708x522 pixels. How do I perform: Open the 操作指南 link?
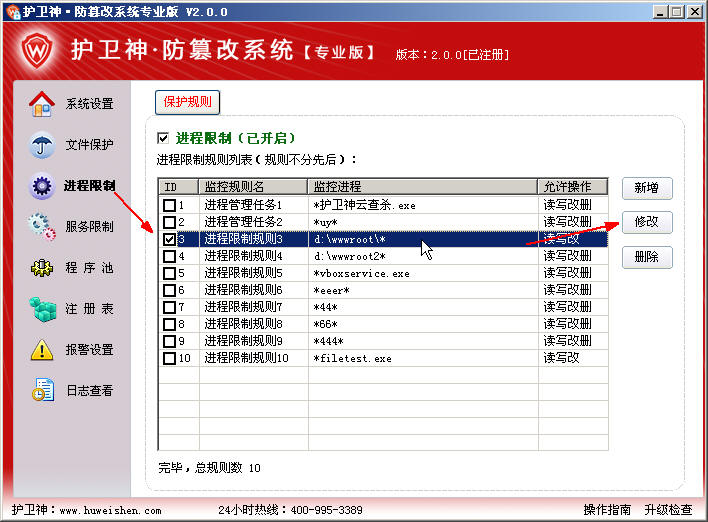pos(607,510)
